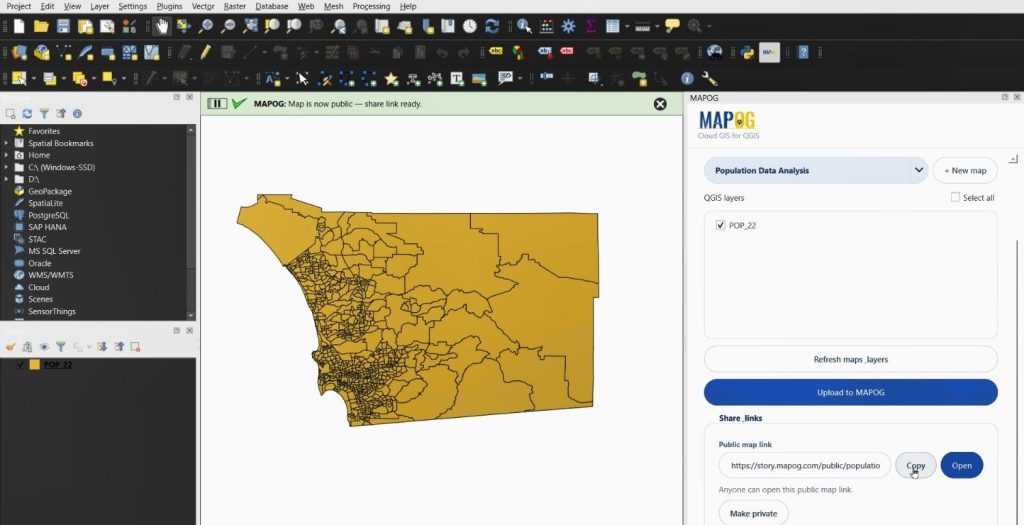Expand the C:\ (Windows-SSD) drive node
Image resolution: width=1024 pixels, height=525 pixels.
pyautogui.click(x=7, y=167)
